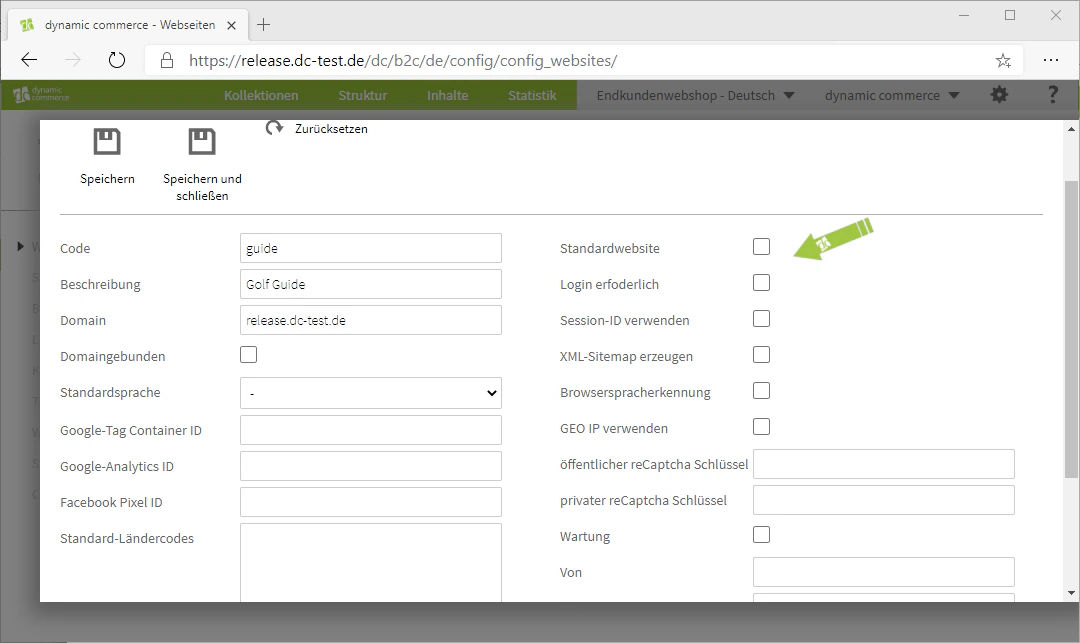The image size is (1080, 643).
Task: Focus the Google-Analytics ID field
Action: click(371, 466)
